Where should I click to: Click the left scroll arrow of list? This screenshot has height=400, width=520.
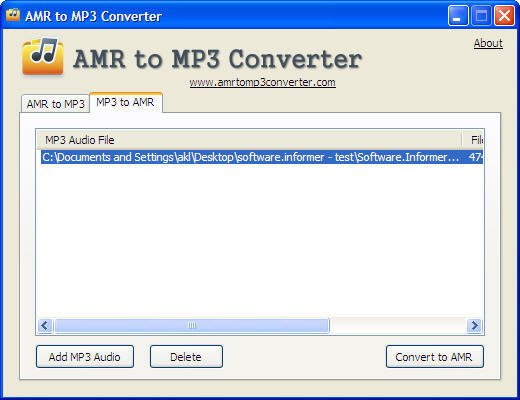[45, 325]
